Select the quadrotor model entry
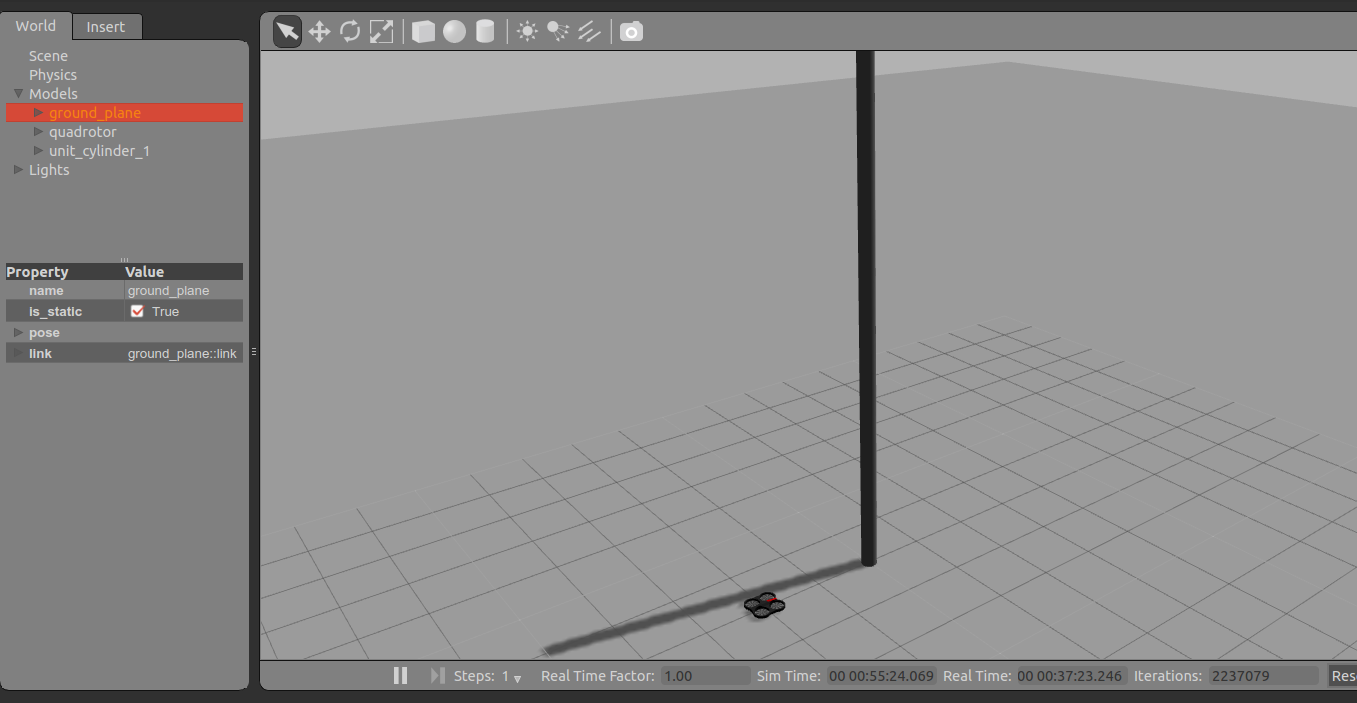Viewport: 1357px width, 703px height. tap(83, 132)
